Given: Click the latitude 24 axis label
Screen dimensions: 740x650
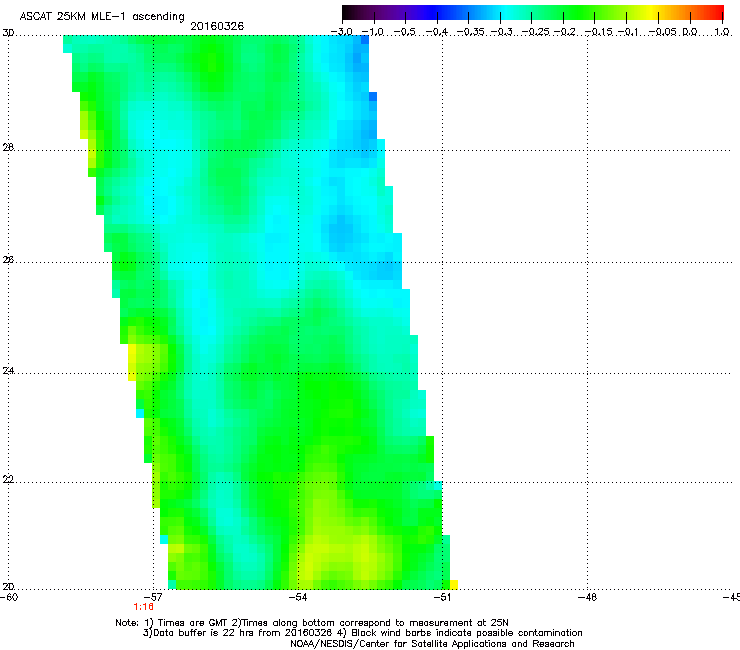Looking at the screenshot, I should click(x=8, y=371).
